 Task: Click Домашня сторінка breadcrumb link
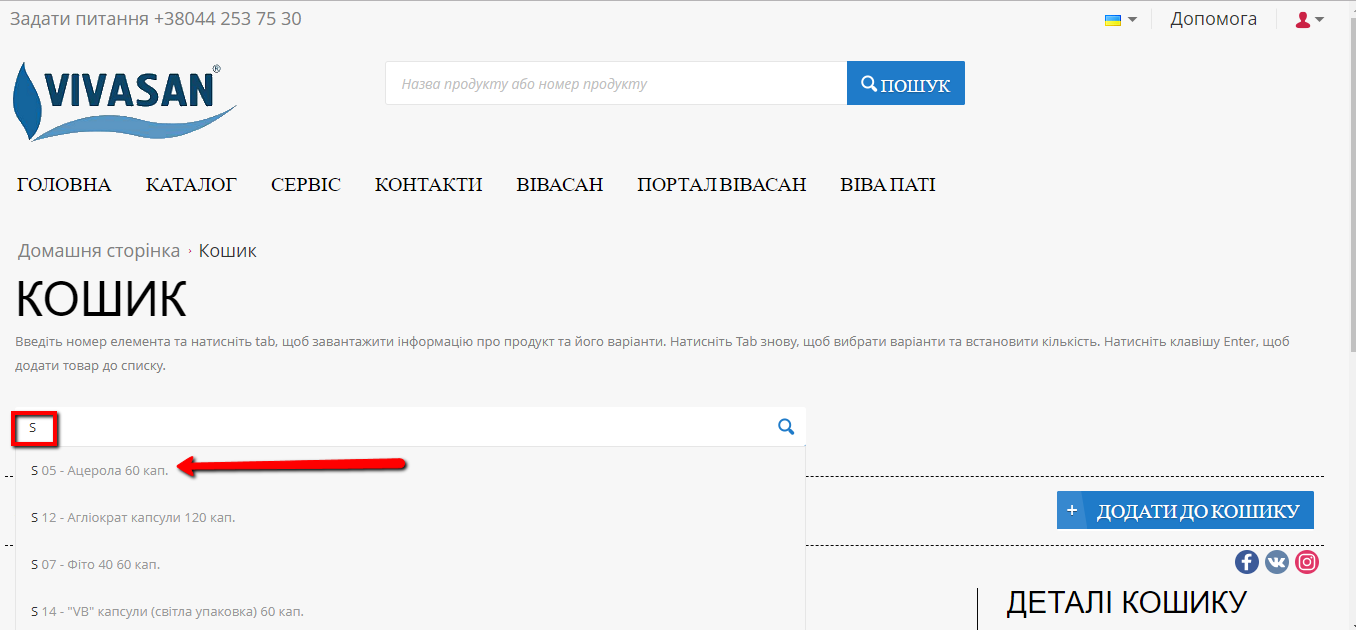click(99, 251)
